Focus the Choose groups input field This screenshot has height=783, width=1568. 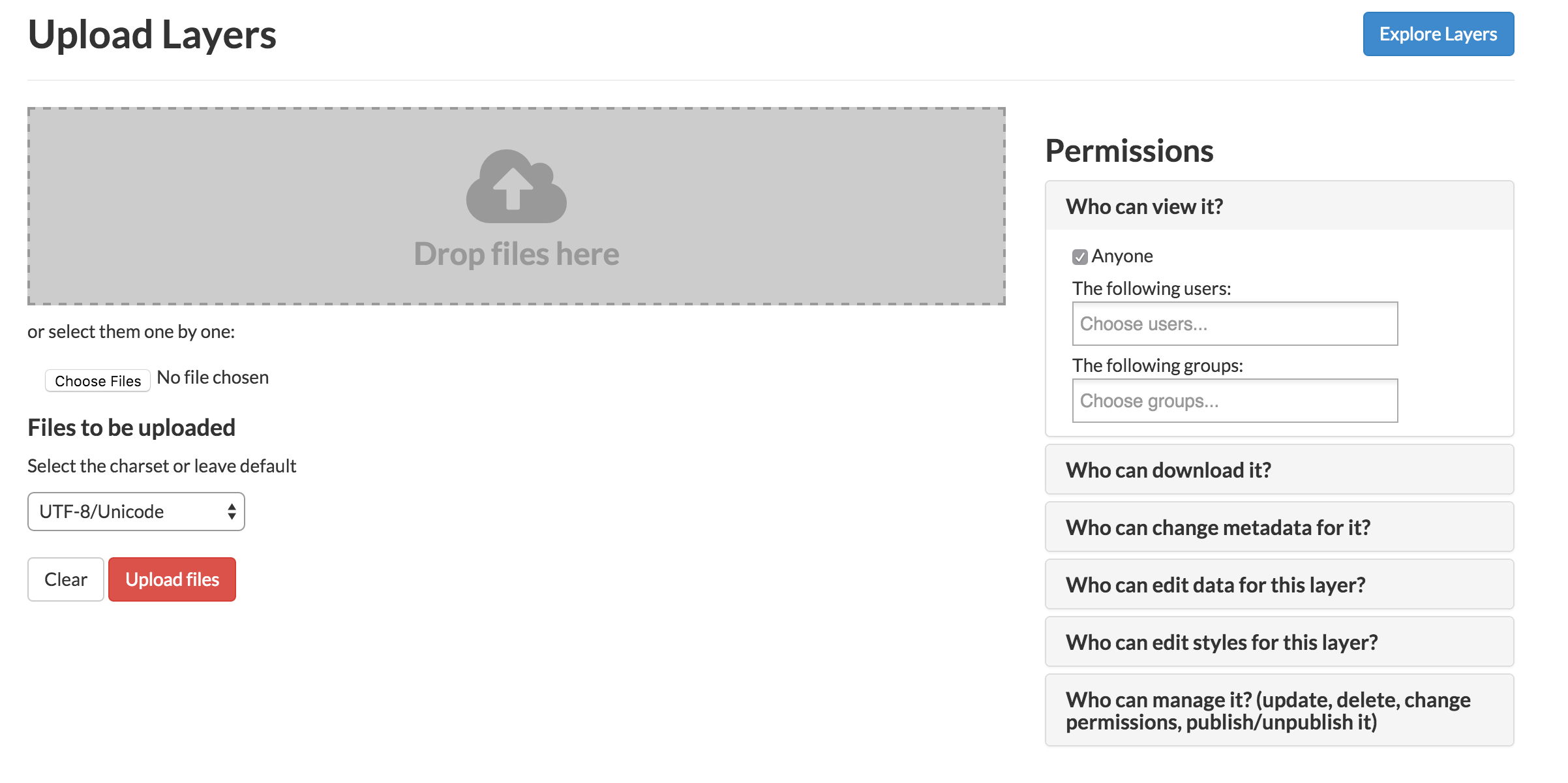pyautogui.click(x=1235, y=401)
